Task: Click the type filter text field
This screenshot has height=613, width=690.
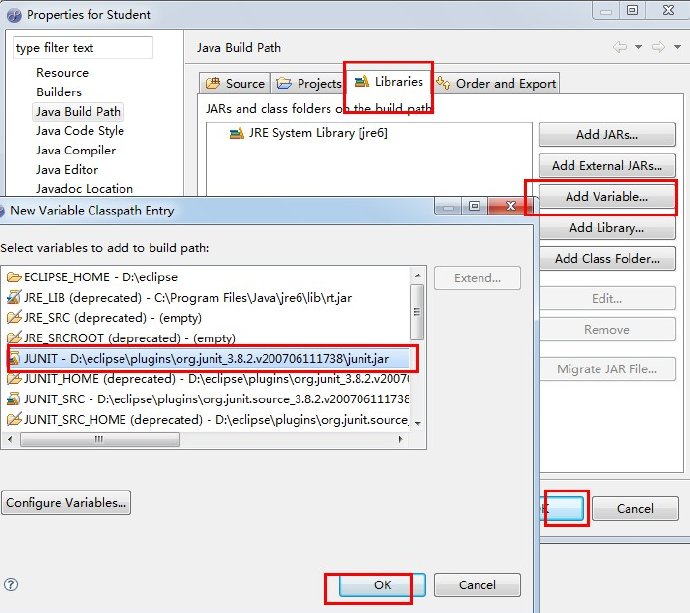Action: (83, 48)
